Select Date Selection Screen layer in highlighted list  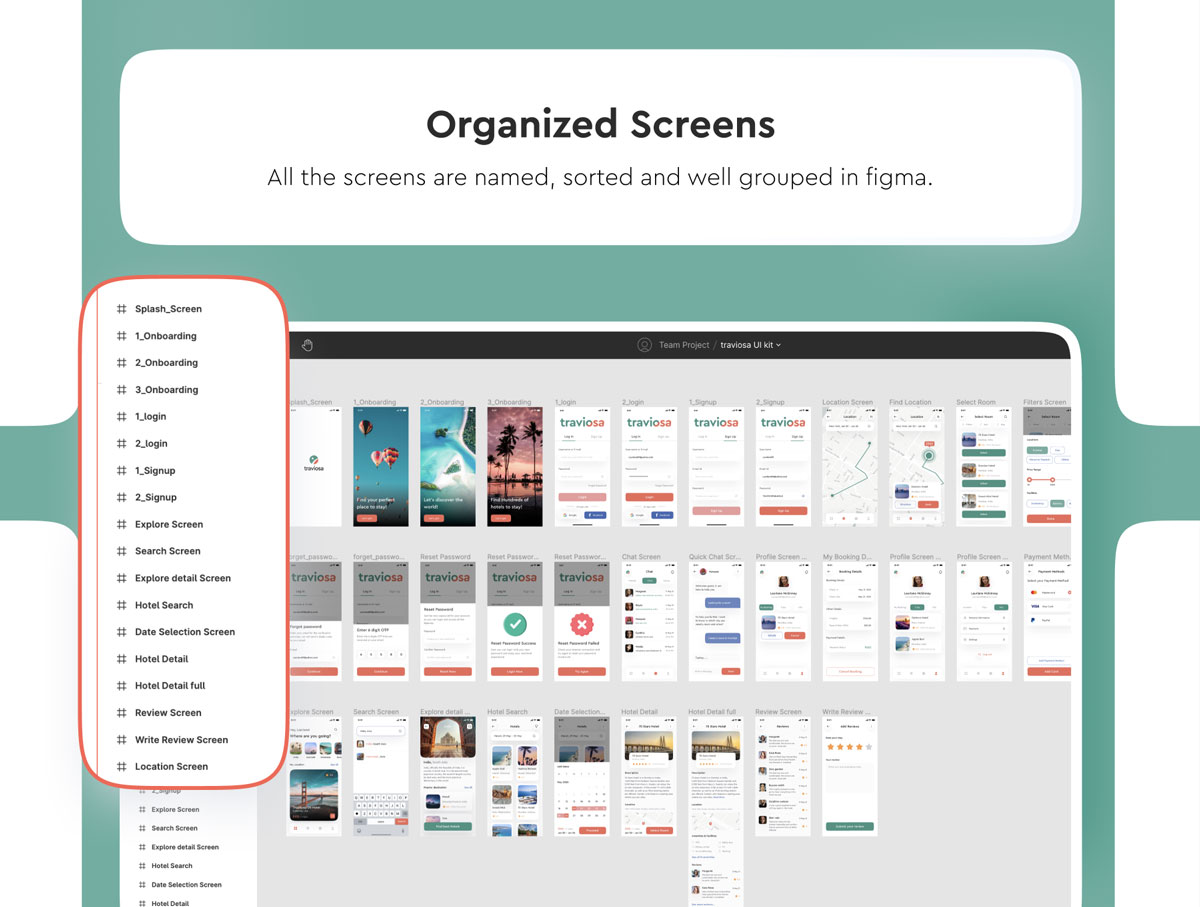tap(185, 633)
